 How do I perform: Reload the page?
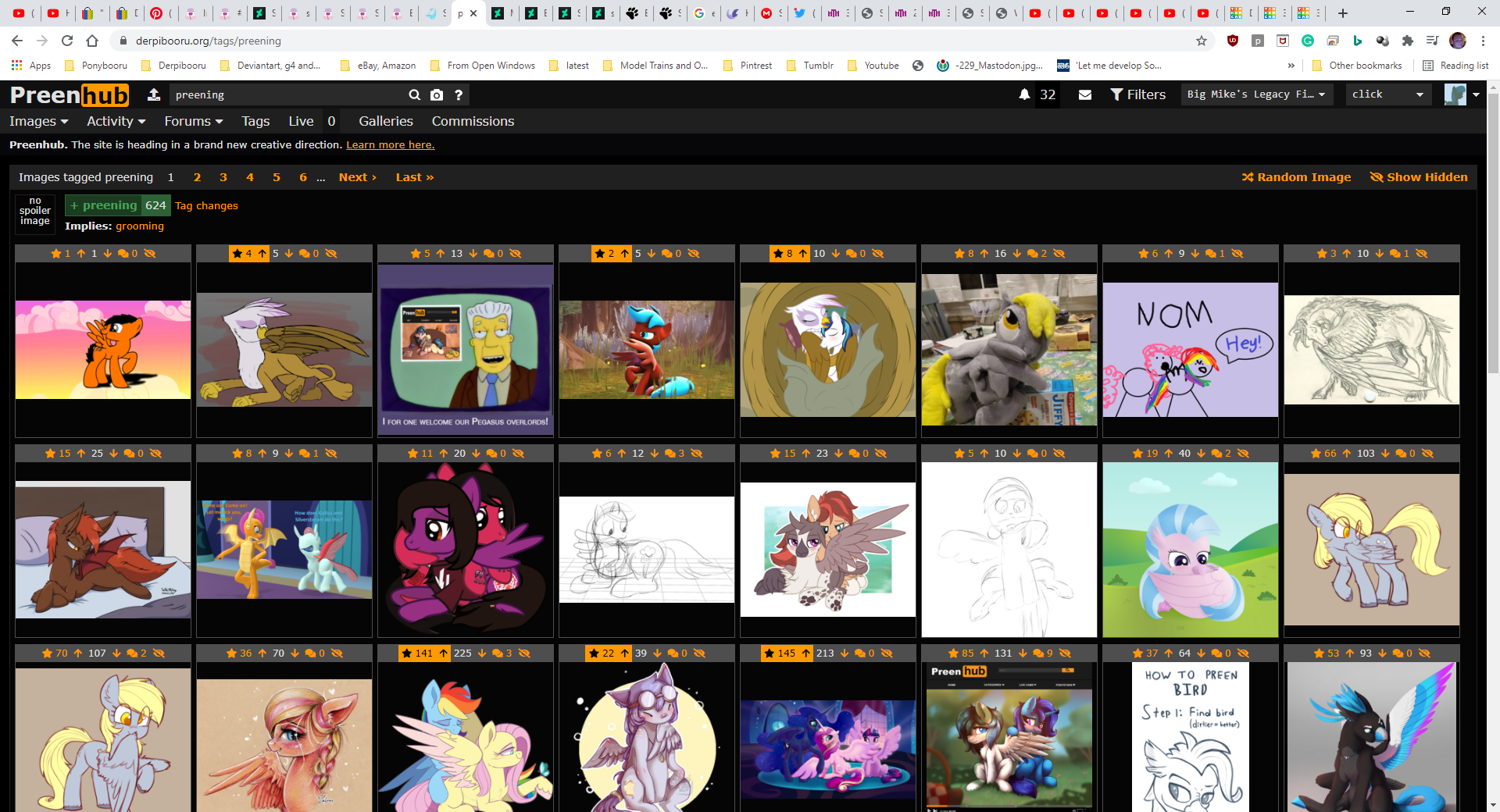[67, 41]
